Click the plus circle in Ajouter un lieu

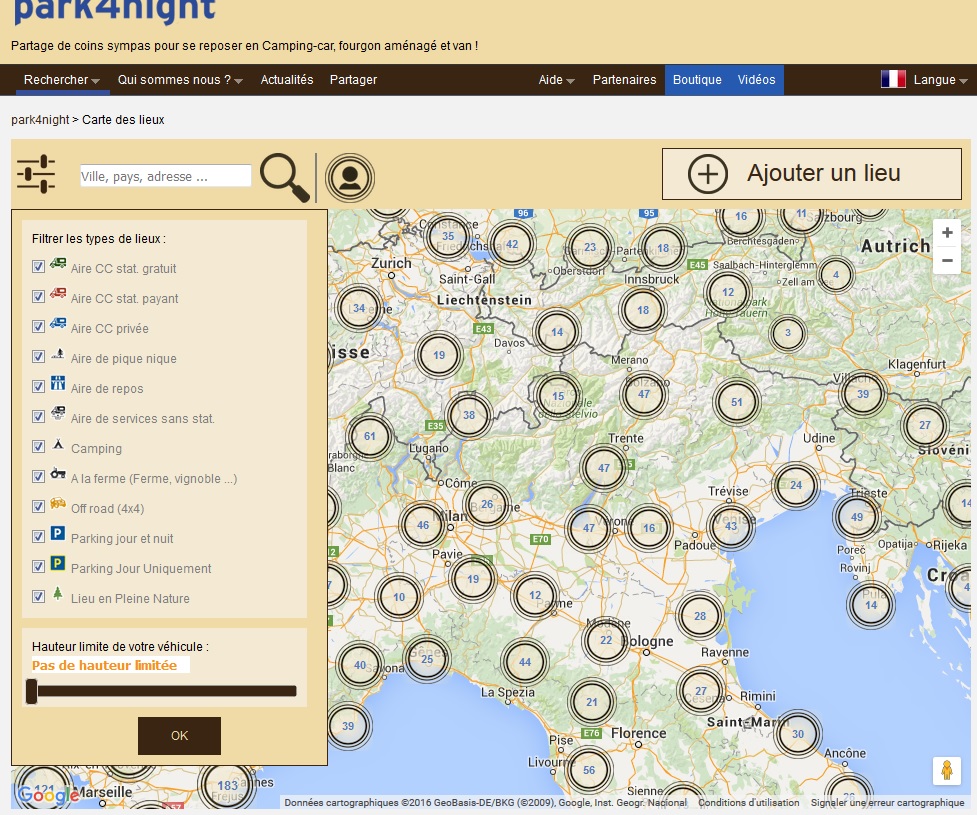(x=707, y=174)
